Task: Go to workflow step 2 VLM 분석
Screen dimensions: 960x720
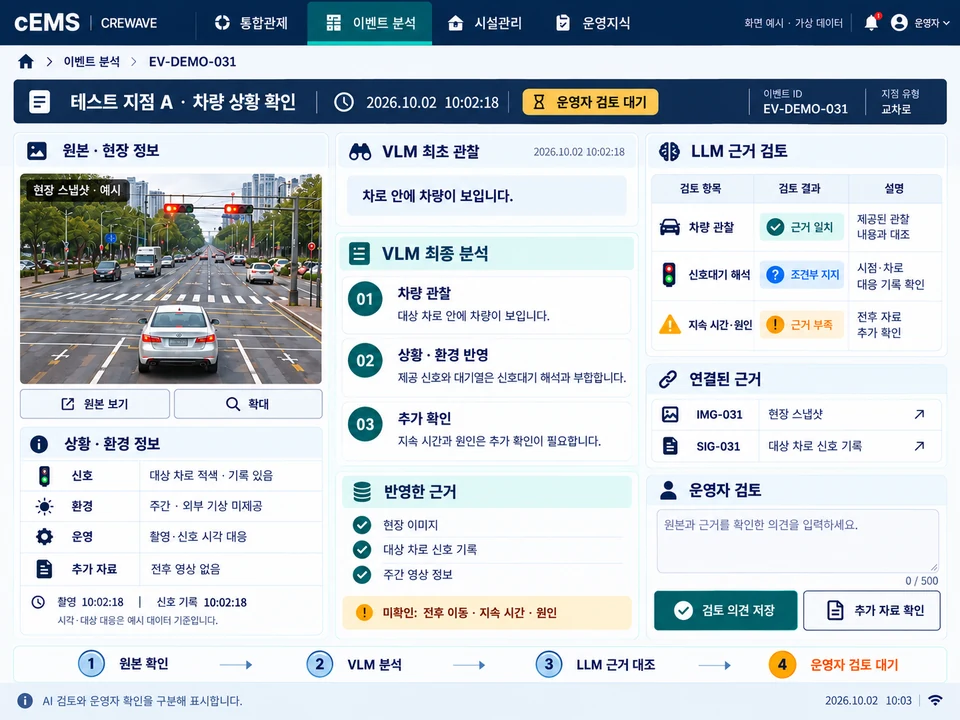Action: click(354, 664)
